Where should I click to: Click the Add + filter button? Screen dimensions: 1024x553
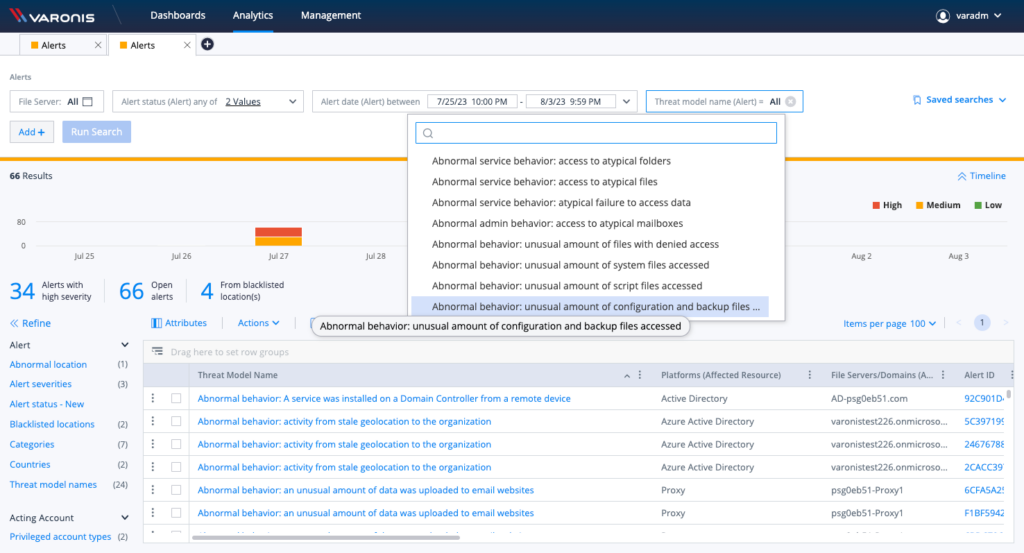pos(31,132)
